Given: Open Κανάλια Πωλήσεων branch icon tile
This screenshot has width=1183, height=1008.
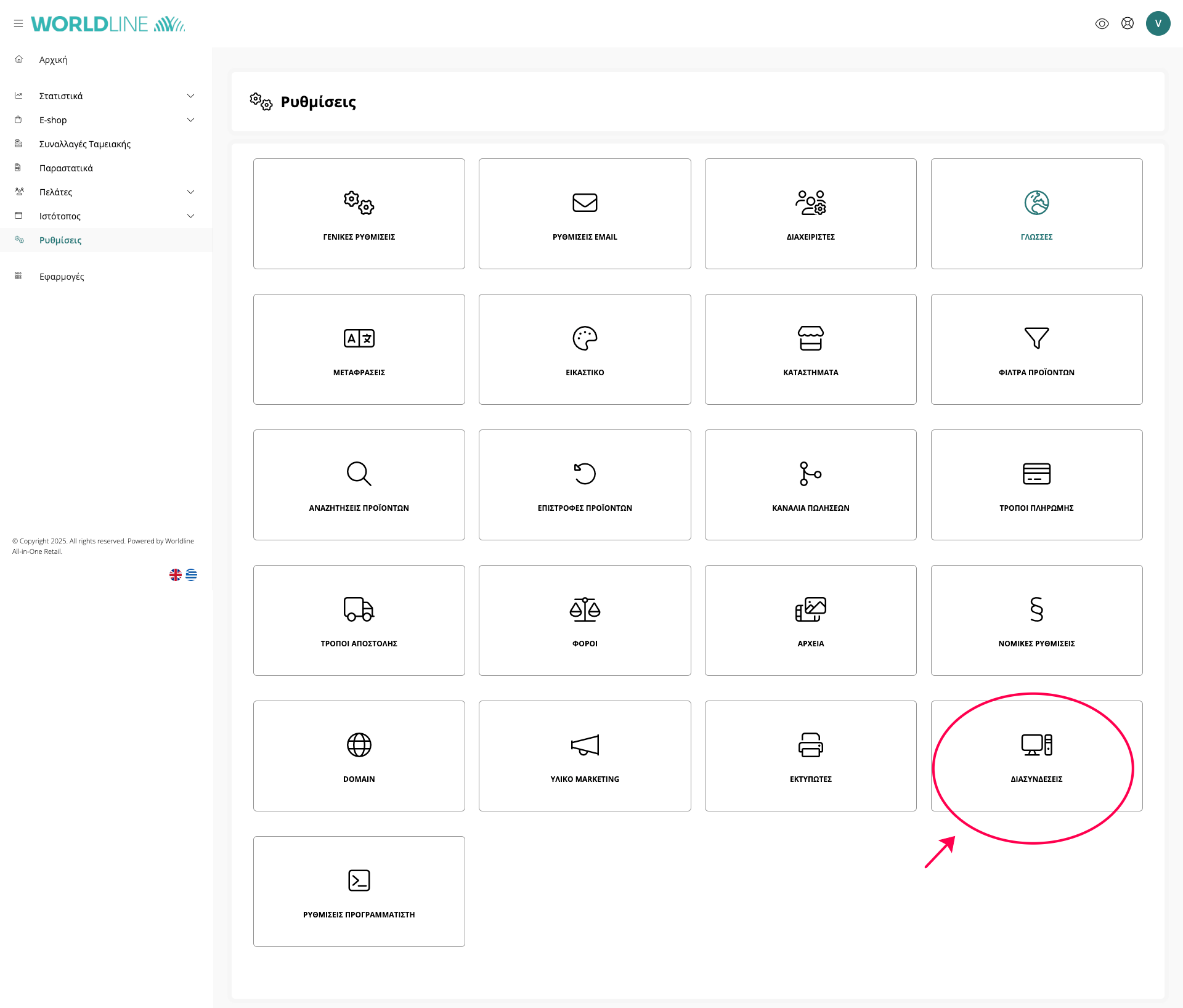Looking at the screenshot, I should coord(810,484).
